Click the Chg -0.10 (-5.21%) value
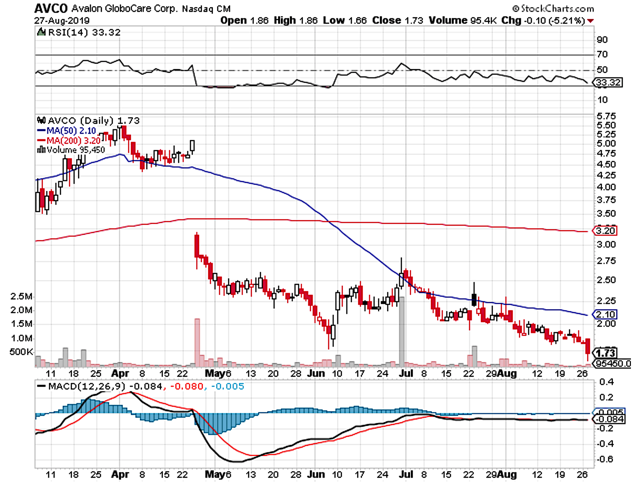640x485 pixels. click(543, 20)
